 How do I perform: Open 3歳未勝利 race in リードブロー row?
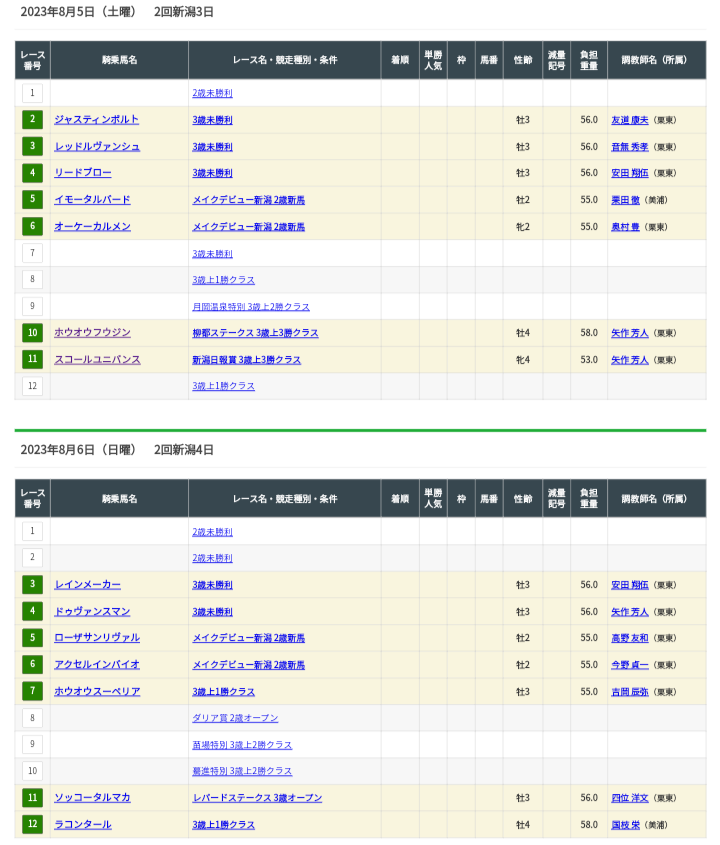click(x=212, y=173)
